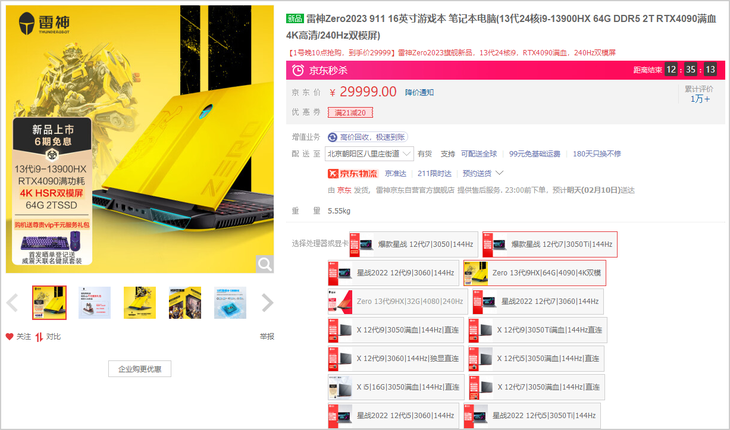Screen dimensions: 730x430
Task: Choose option 星战2022 12代i5|3050Ti|144Hz
Action: pyautogui.click(x=532, y=415)
